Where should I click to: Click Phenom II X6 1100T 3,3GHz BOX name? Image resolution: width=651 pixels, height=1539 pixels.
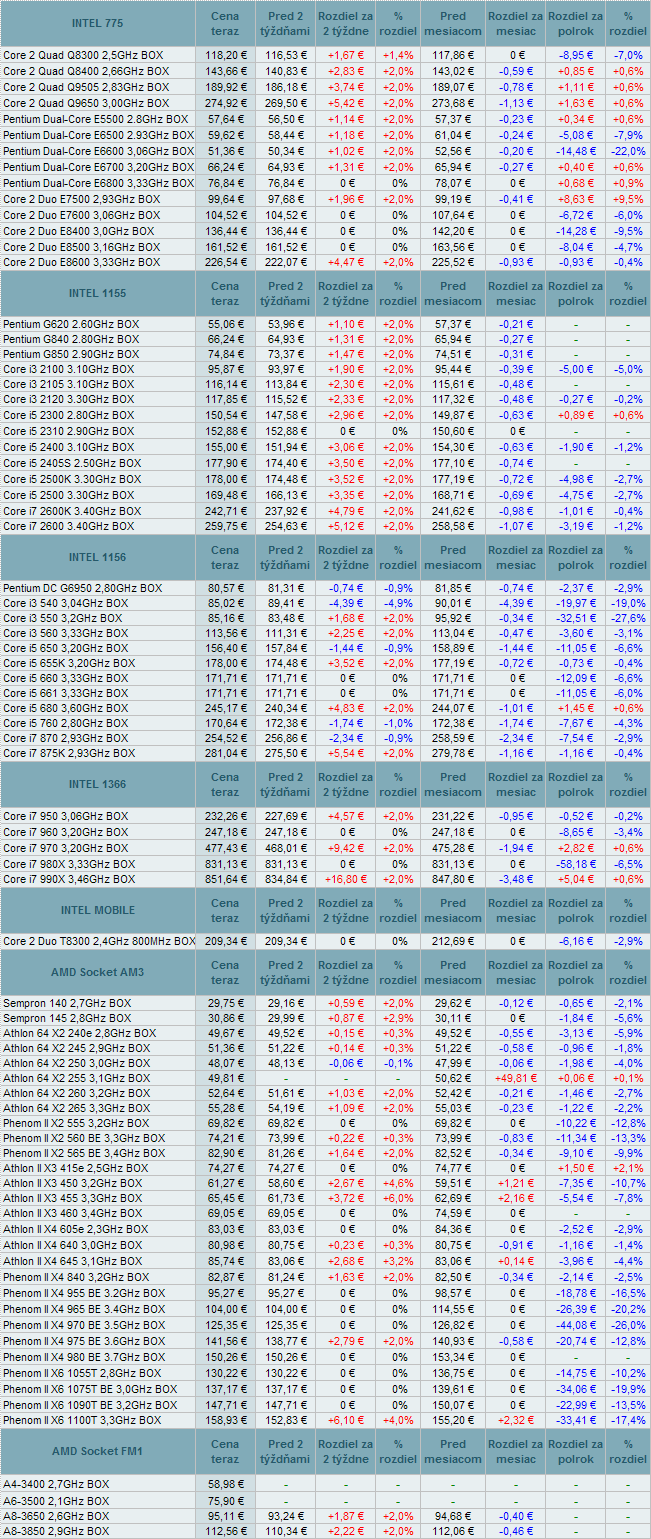(82, 1420)
